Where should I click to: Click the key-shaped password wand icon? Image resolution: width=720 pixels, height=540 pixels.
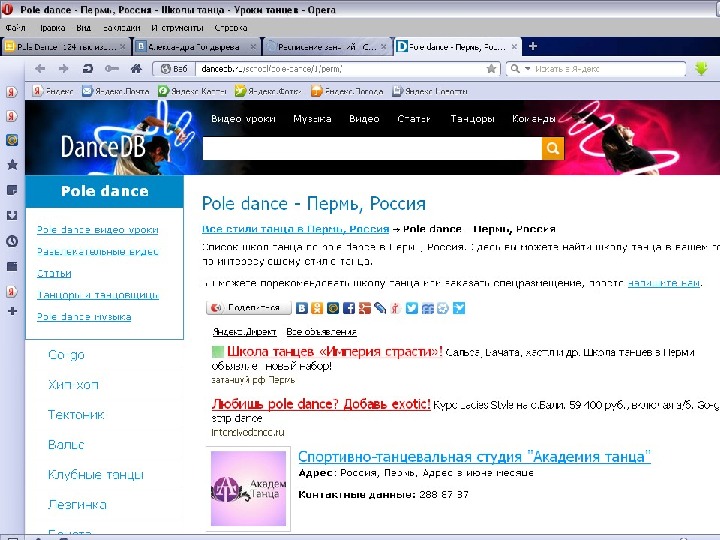pyautogui.click(x=112, y=69)
